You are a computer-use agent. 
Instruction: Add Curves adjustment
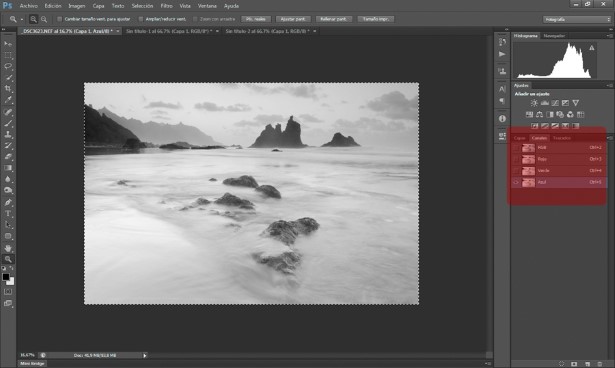pyautogui.click(x=555, y=103)
